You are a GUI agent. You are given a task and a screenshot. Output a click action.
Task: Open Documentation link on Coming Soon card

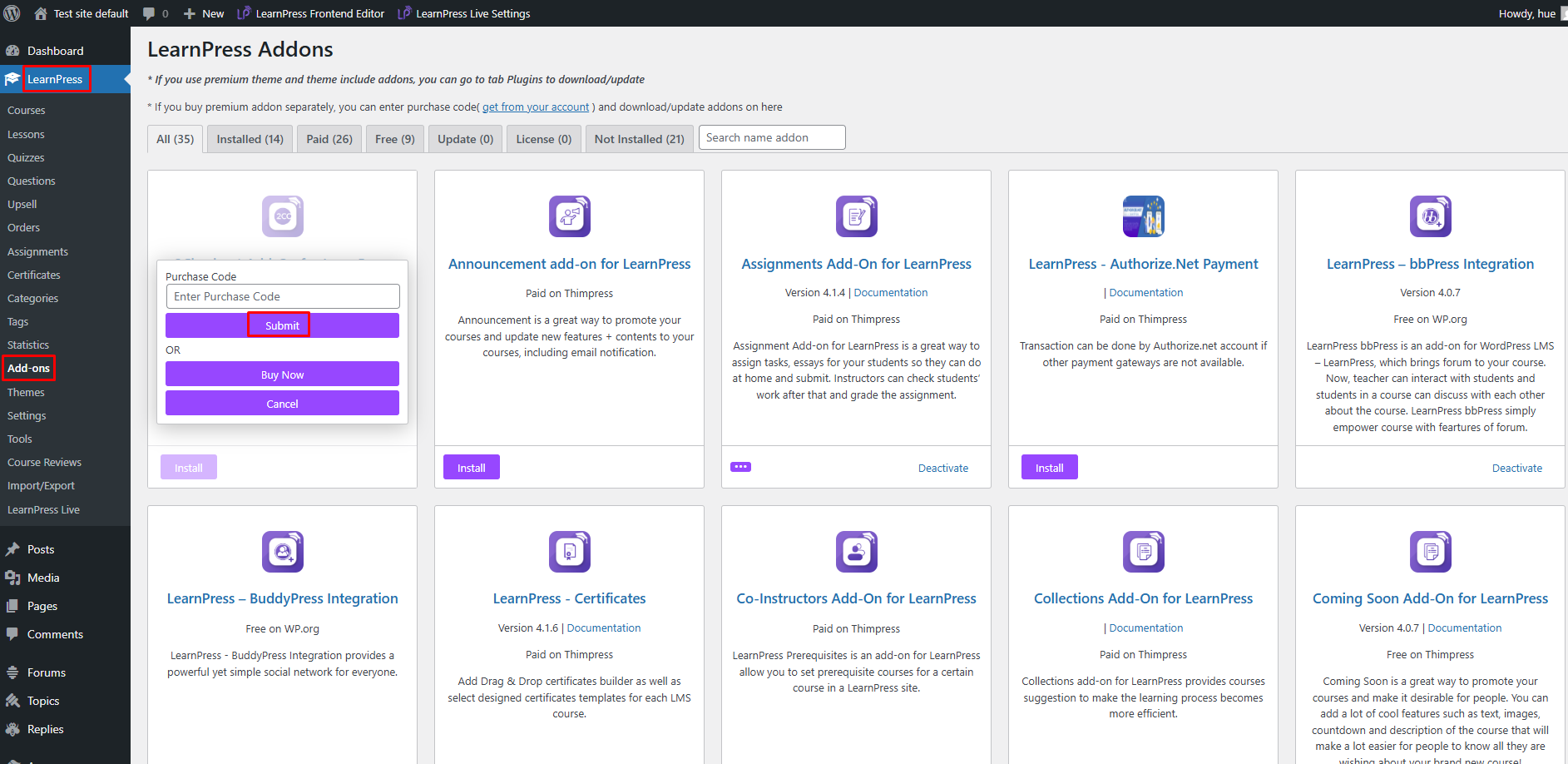pos(1465,628)
